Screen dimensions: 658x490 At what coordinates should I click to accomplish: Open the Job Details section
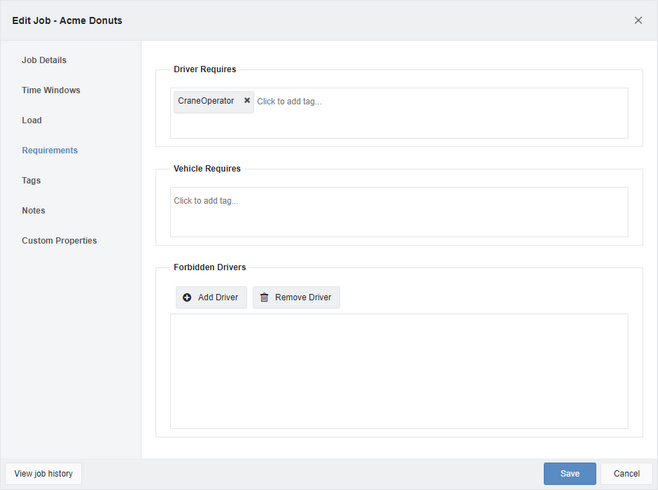[x=44, y=60]
